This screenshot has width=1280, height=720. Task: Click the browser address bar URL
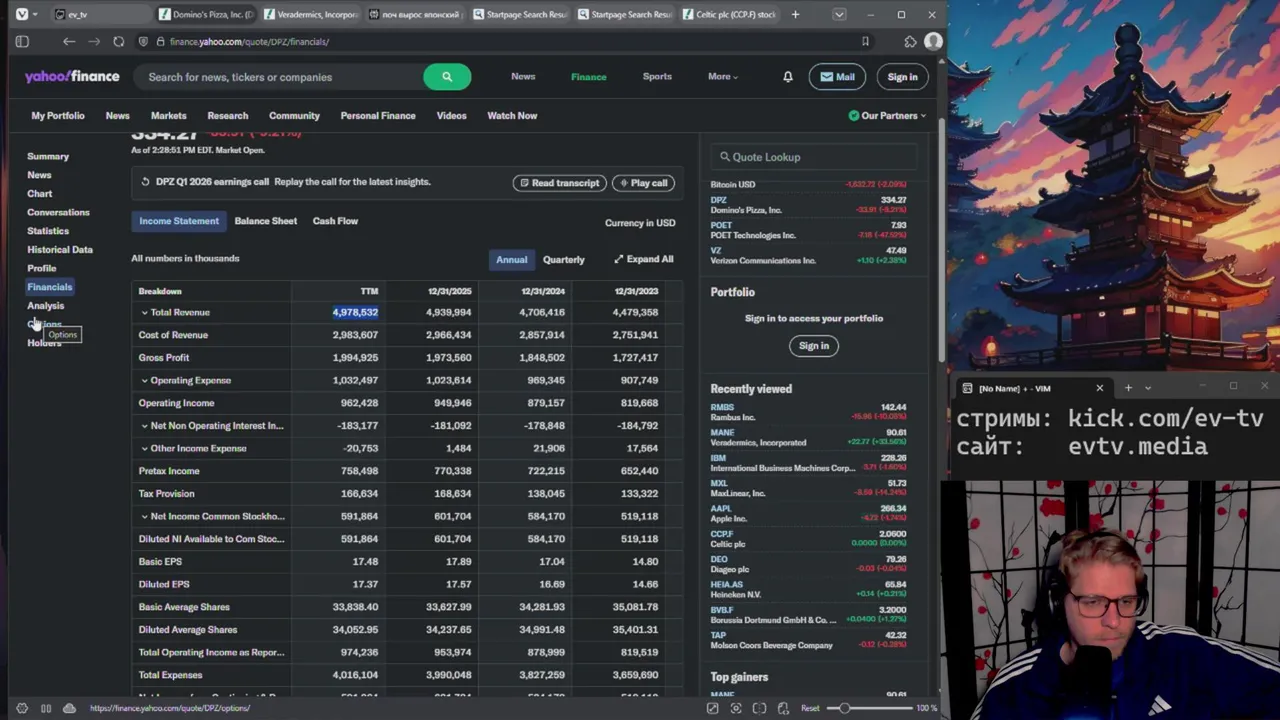coord(249,42)
